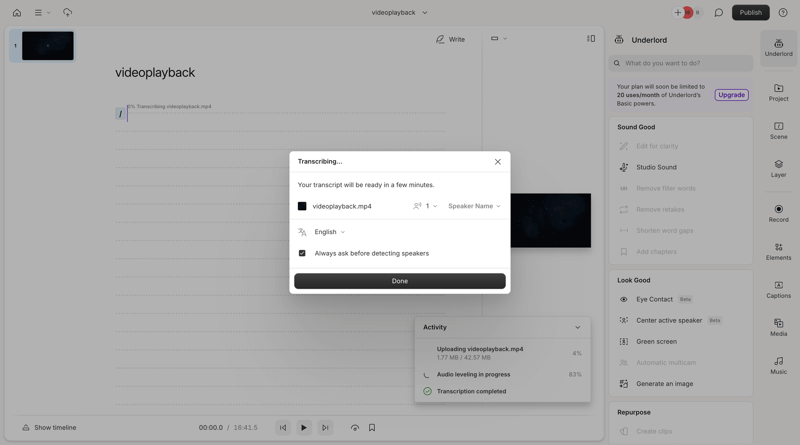
Task: Click the videoplayback composition title
Action: click(155, 73)
